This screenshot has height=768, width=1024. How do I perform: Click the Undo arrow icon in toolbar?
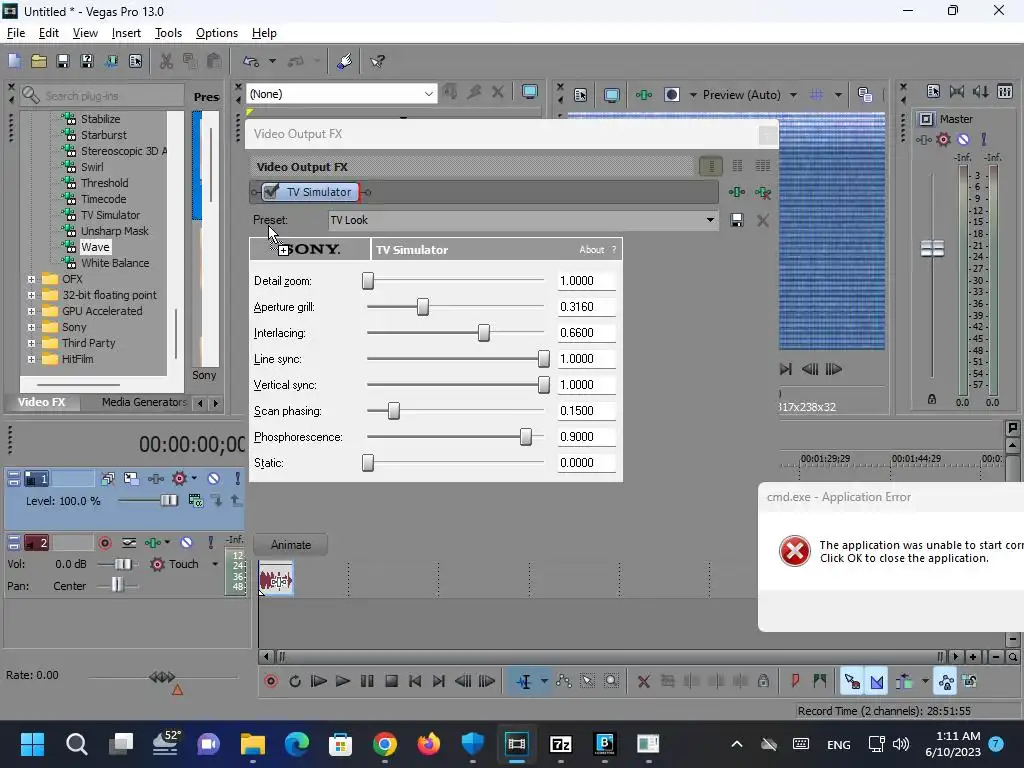tap(251, 61)
